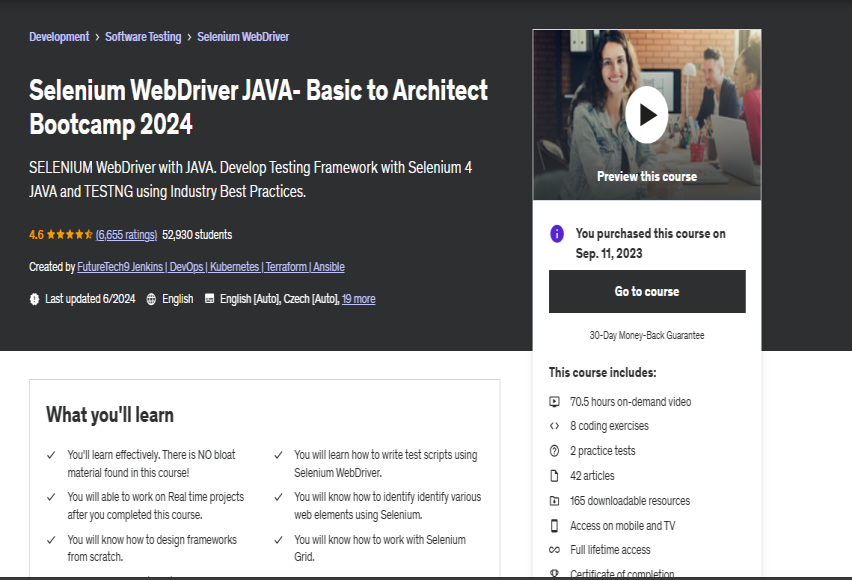Screen dimensions: 852x580
Task: Click the practice tests icon
Action: 555,451
